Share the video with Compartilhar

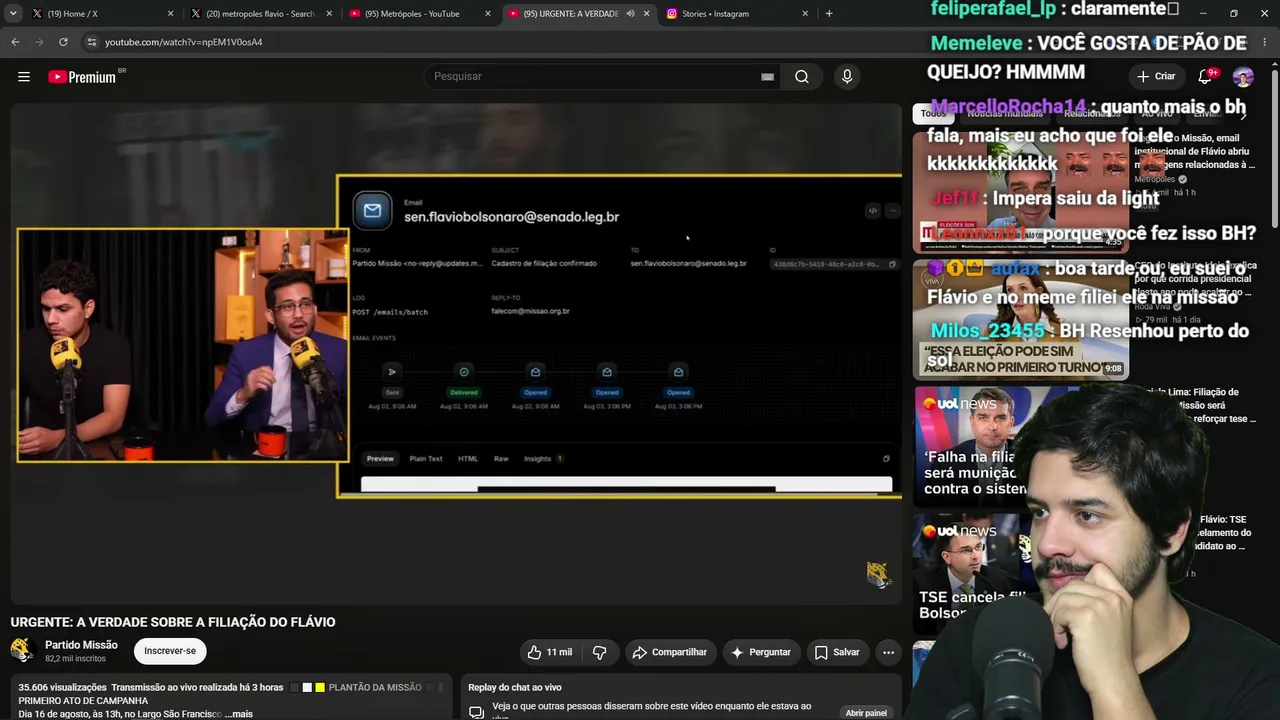pyautogui.click(x=669, y=652)
